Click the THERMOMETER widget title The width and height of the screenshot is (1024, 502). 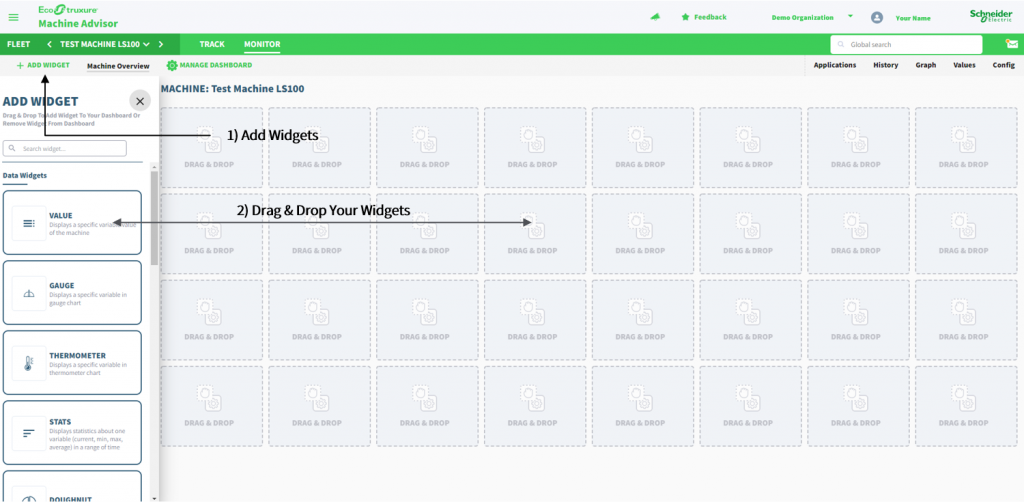point(78,356)
